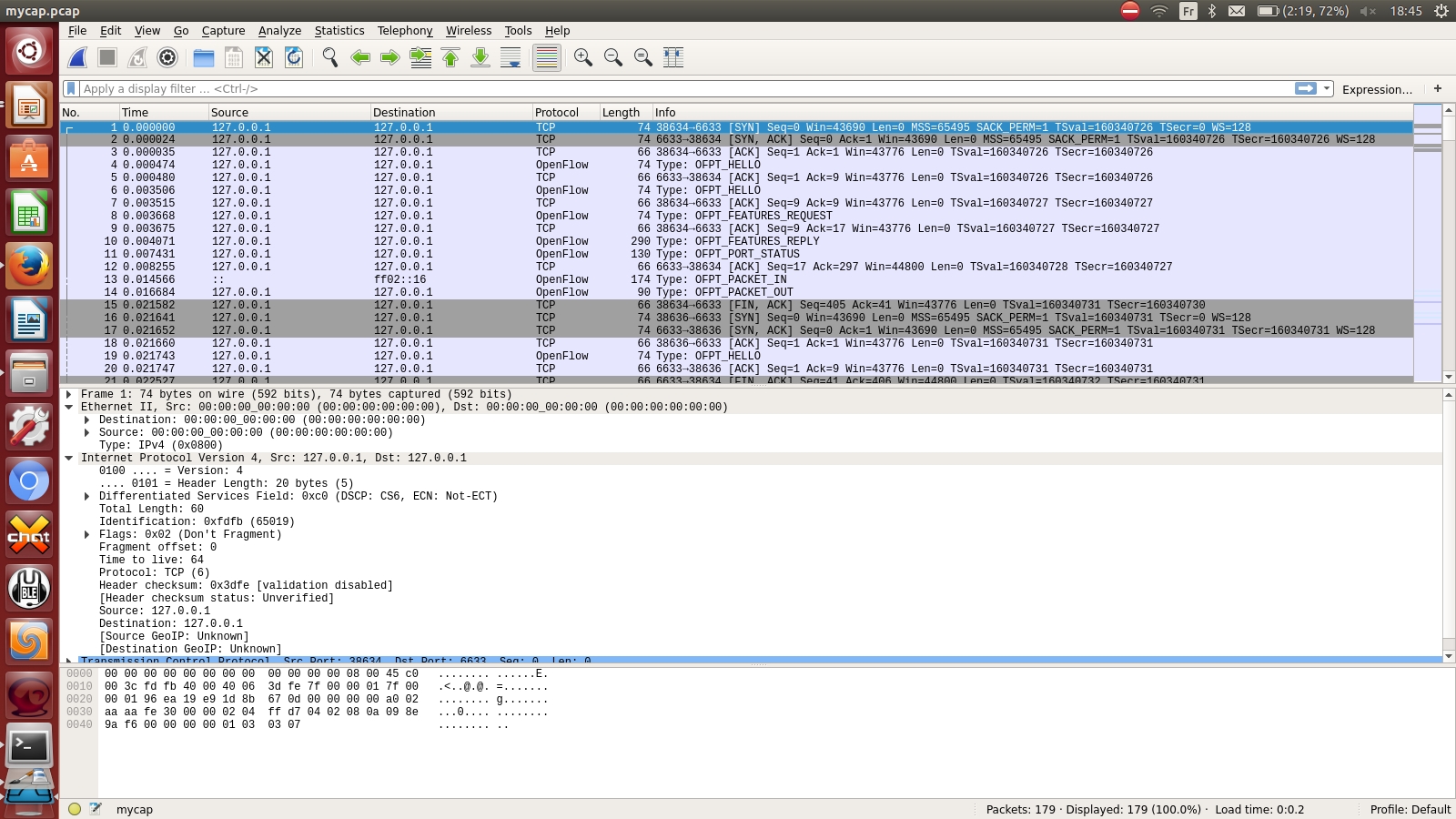Screen dimensions: 1456x819
Task: Select packet 13 OFPT_PACKET_IN row
Action: [x=736, y=279]
